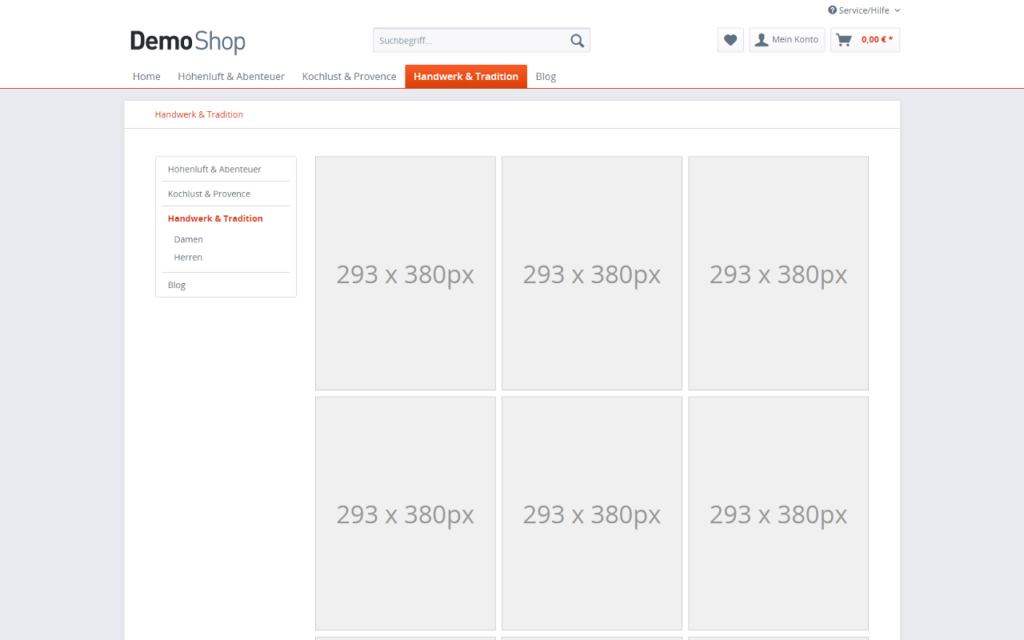The image size is (1024, 640).
Task: Focus the Suchbegriff search field
Action: coord(468,41)
